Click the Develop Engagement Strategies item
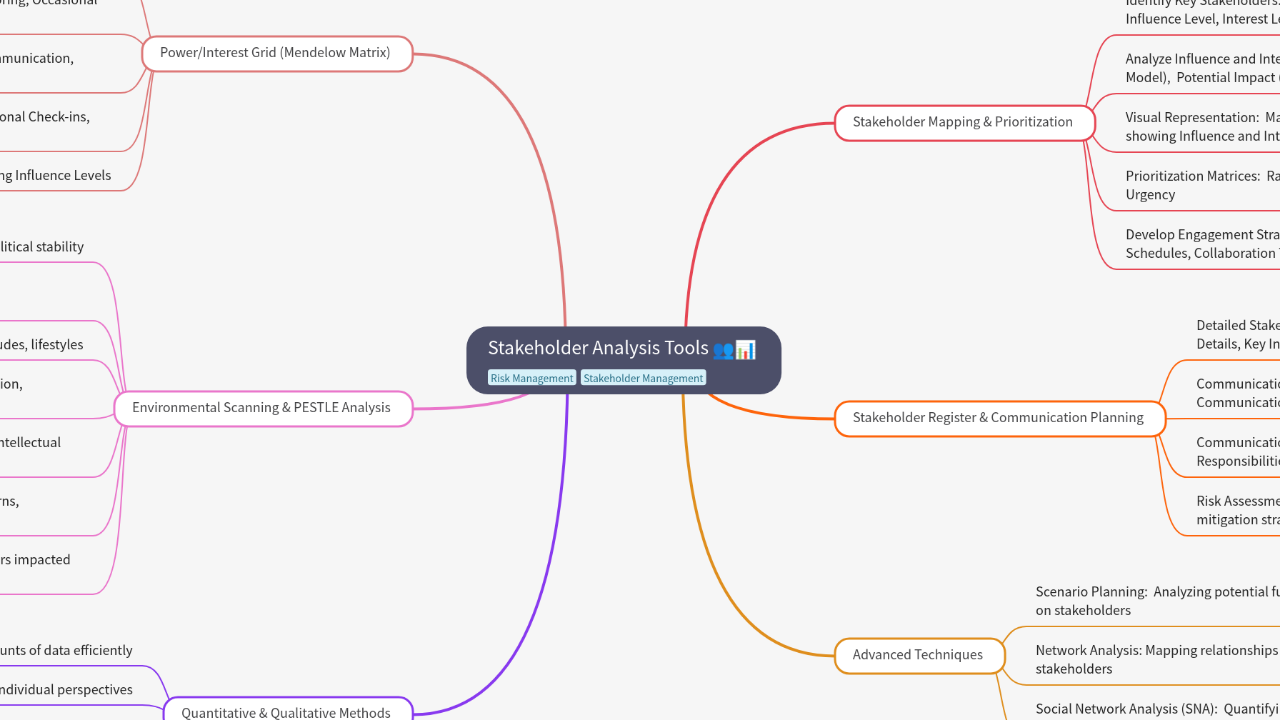This screenshot has width=1280, height=720. 1202,244
